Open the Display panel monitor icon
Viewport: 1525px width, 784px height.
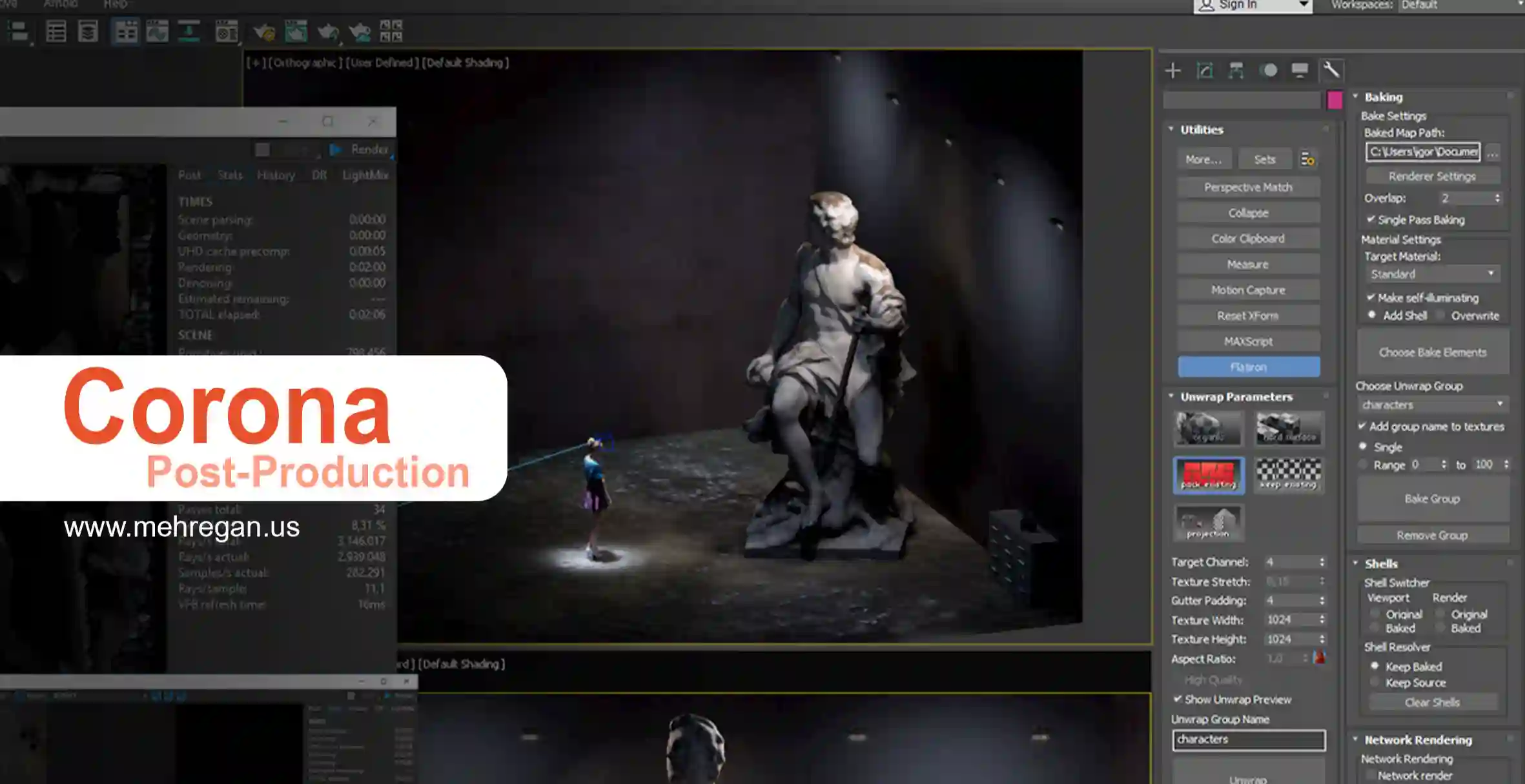(x=1300, y=70)
